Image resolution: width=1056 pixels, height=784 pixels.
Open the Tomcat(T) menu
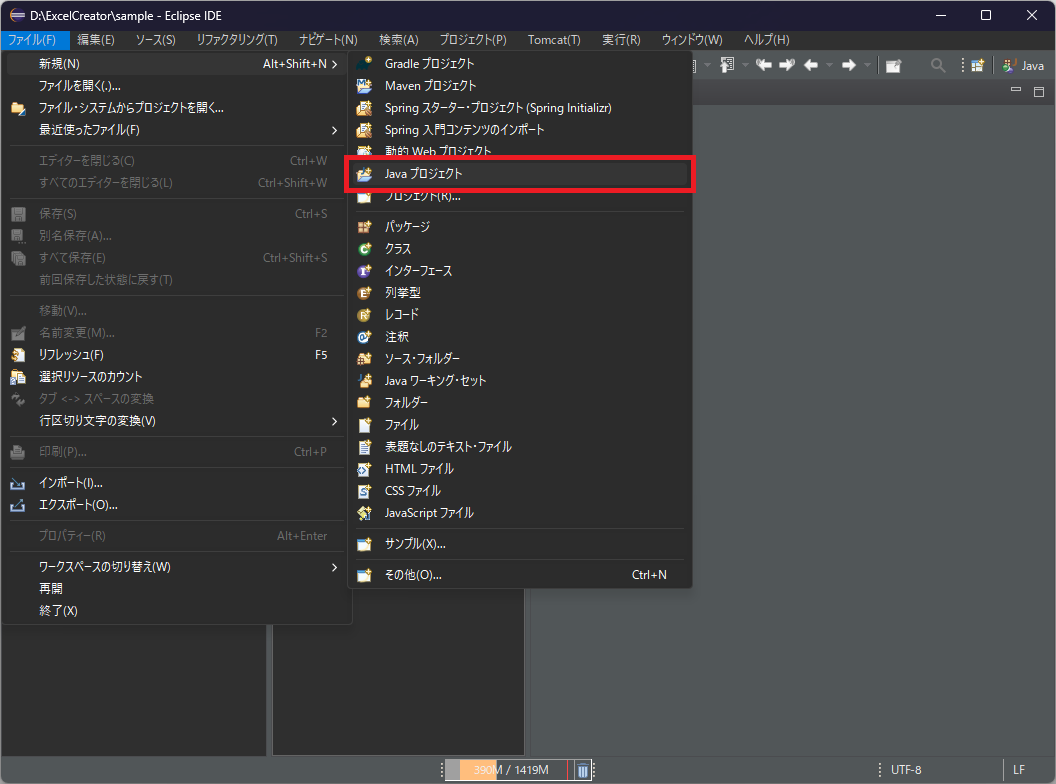coord(554,40)
